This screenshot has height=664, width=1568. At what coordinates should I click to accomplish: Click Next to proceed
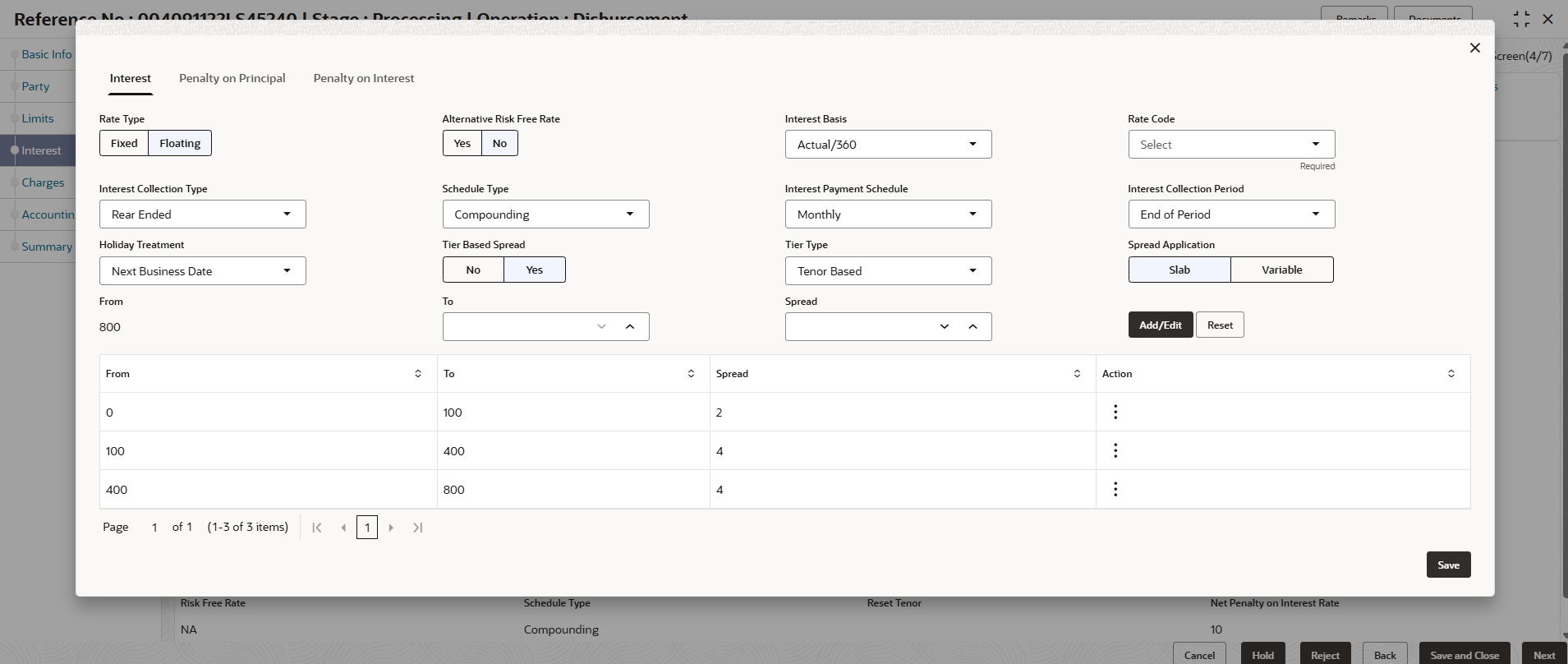click(1544, 654)
